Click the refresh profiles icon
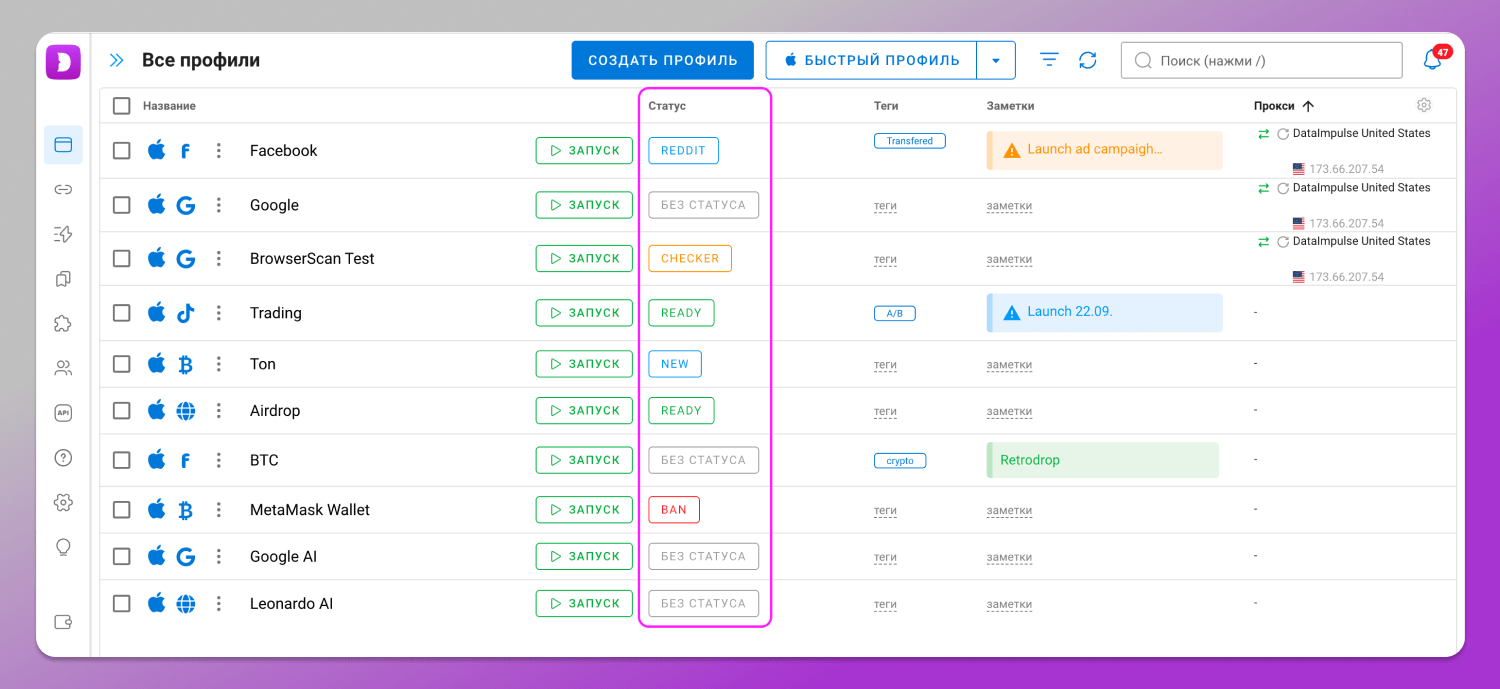Screen dimensions: 1500x689 coord(1088,60)
